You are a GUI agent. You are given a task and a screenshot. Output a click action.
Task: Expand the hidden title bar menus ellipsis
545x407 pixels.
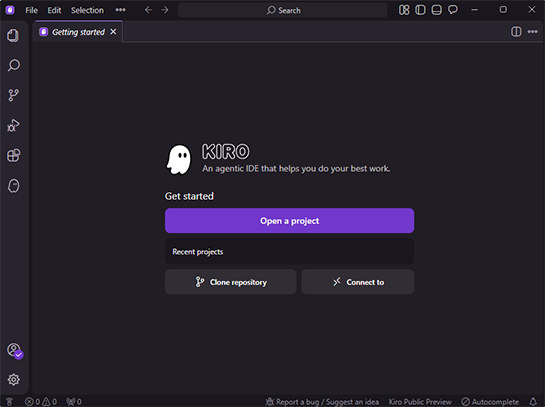[121, 10]
